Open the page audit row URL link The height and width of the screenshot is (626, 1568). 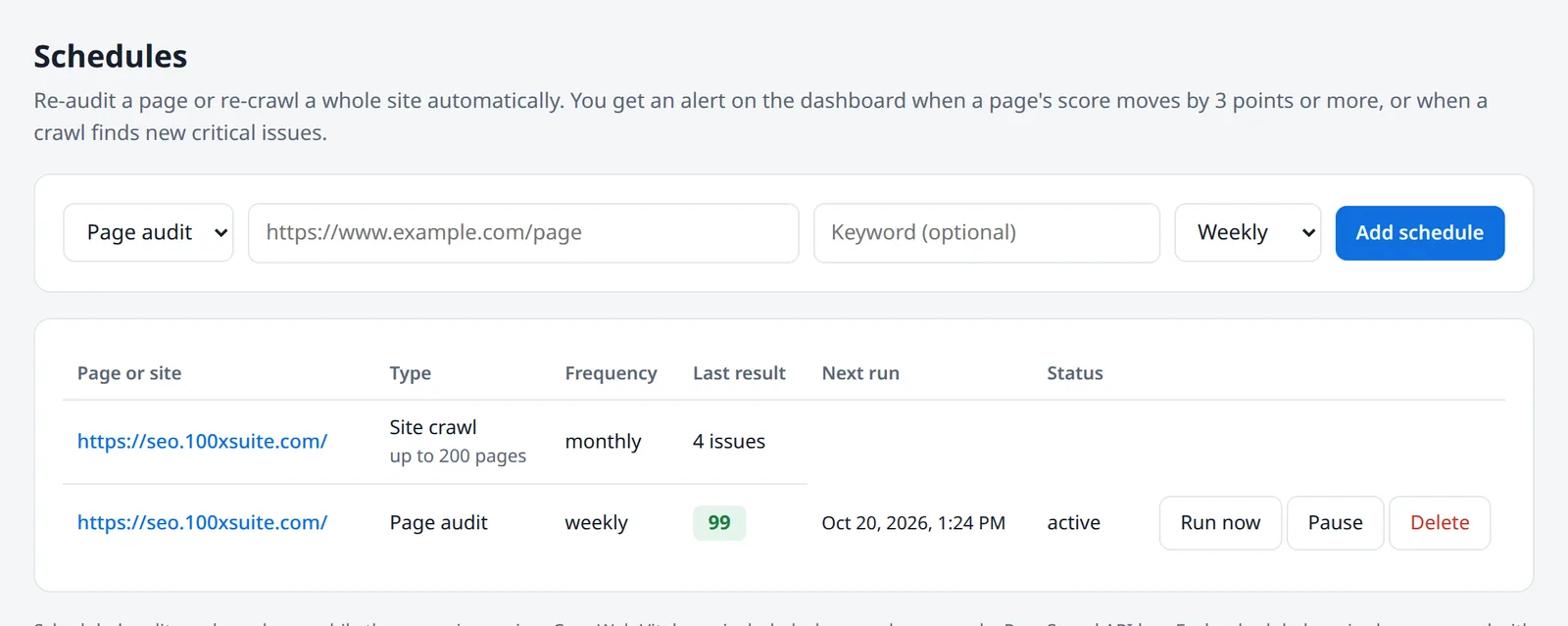pos(202,523)
